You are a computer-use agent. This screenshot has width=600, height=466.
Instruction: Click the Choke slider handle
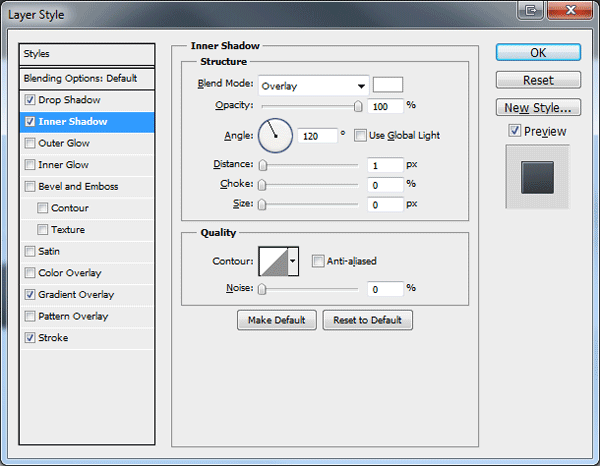tap(262, 185)
